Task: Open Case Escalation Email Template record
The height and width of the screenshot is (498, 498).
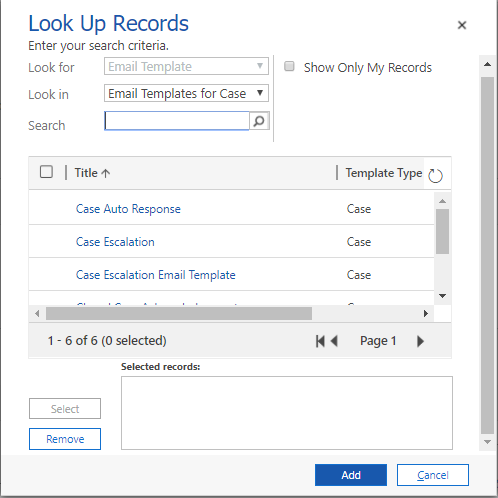Action: click(x=156, y=275)
